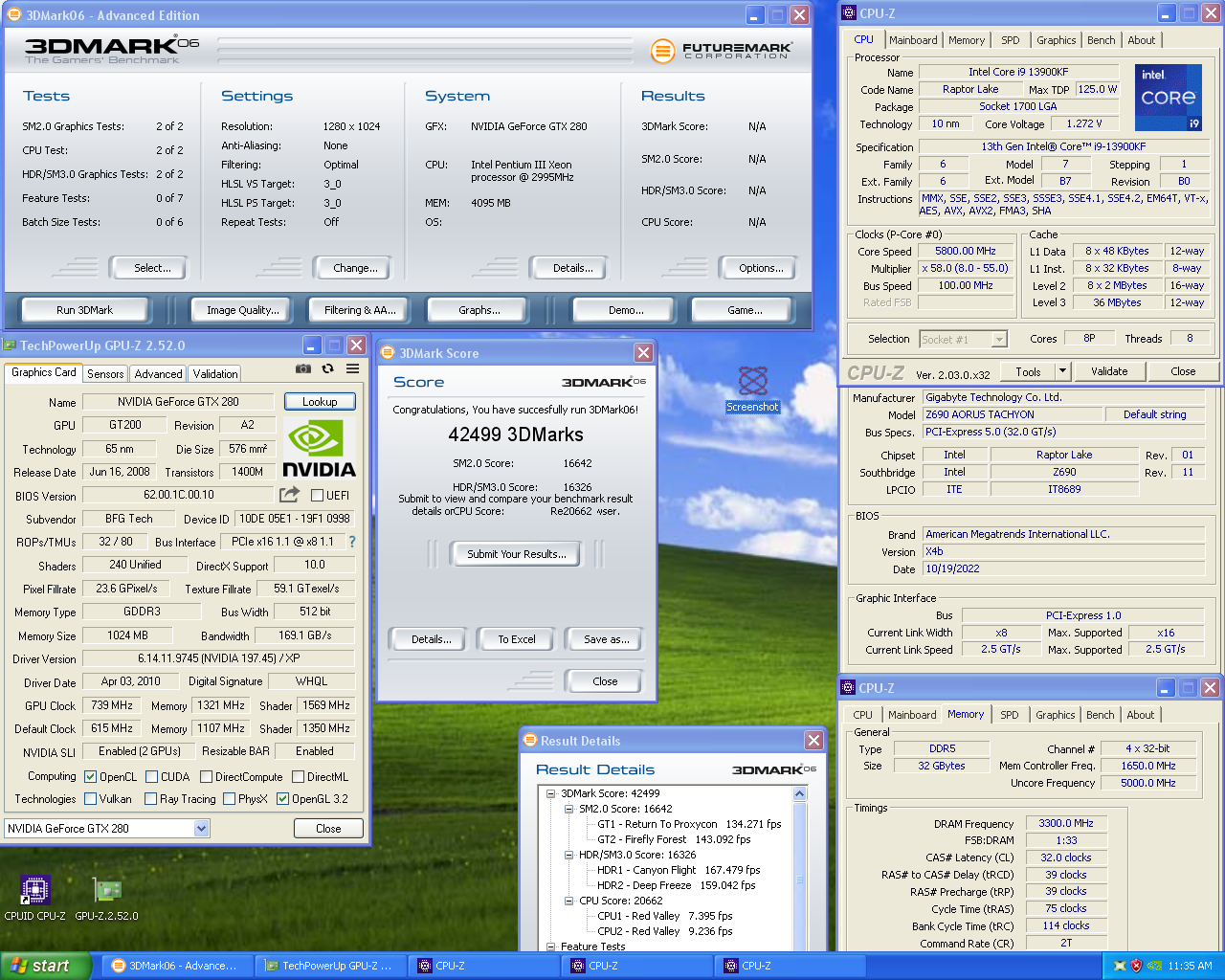Image resolution: width=1225 pixels, height=980 pixels.
Task: Open the Bench tab in top CPU-Z
Action: (1101, 40)
